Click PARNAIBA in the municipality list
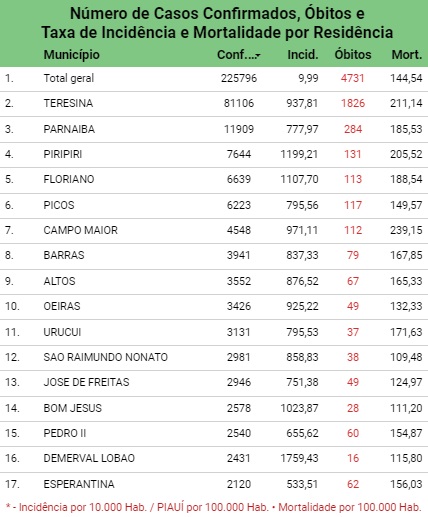This screenshot has height=517, width=428. tap(69, 129)
